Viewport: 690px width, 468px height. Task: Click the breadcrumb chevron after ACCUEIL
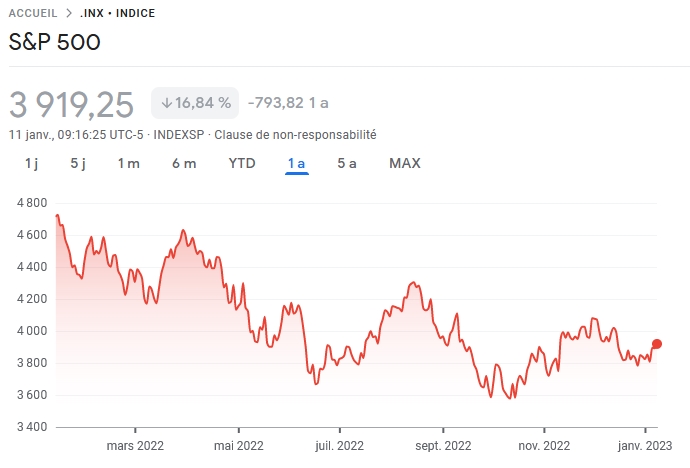(x=68, y=14)
